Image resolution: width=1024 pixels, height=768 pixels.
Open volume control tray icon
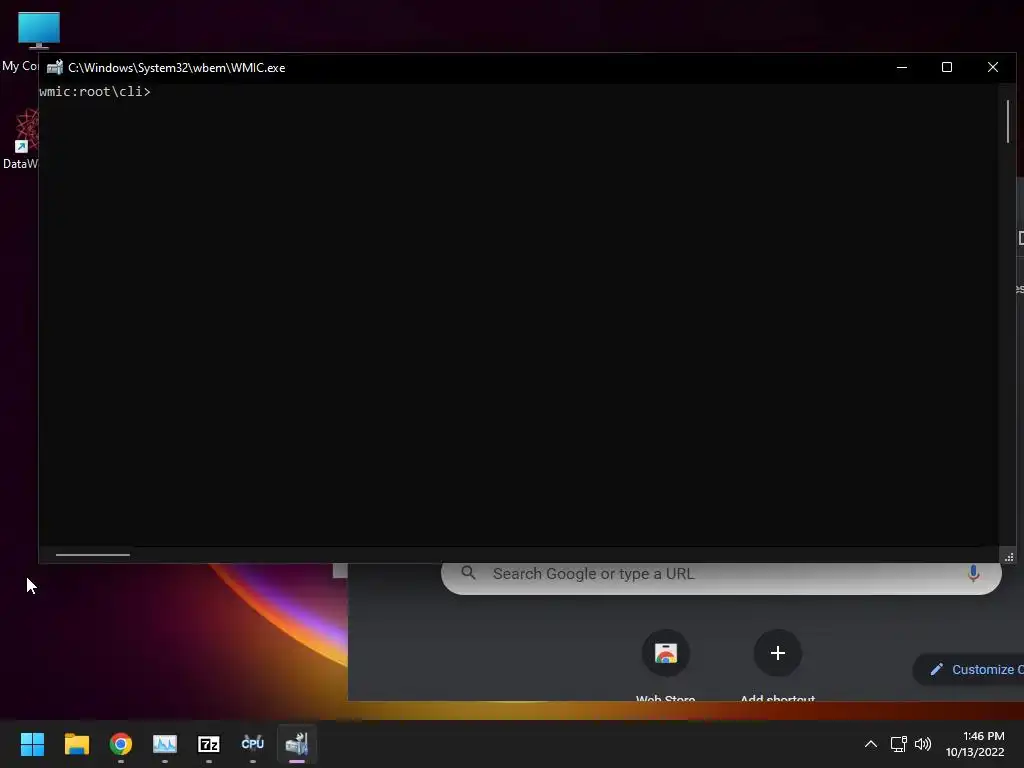click(923, 744)
